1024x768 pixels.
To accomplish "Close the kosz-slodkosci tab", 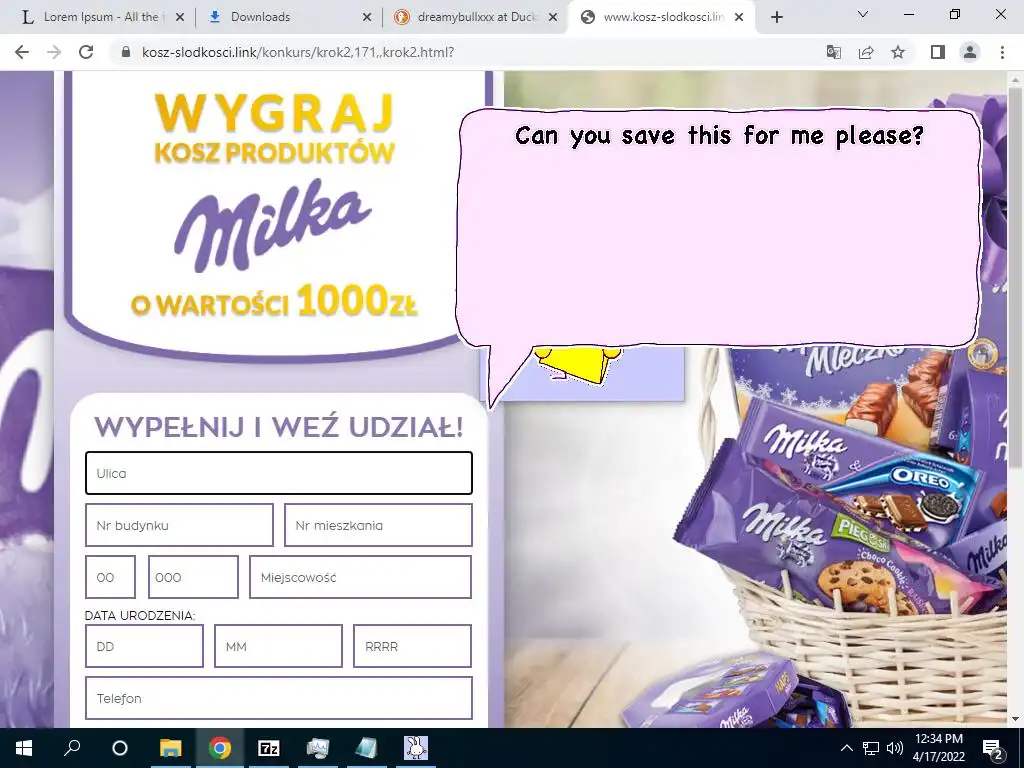I will (x=739, y=17).
